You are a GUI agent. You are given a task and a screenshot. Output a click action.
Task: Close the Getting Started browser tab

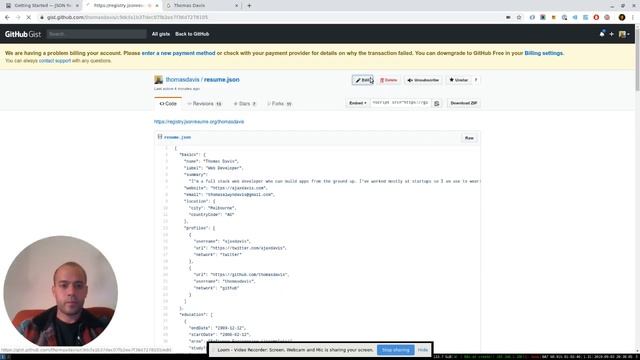click(77, 6)
